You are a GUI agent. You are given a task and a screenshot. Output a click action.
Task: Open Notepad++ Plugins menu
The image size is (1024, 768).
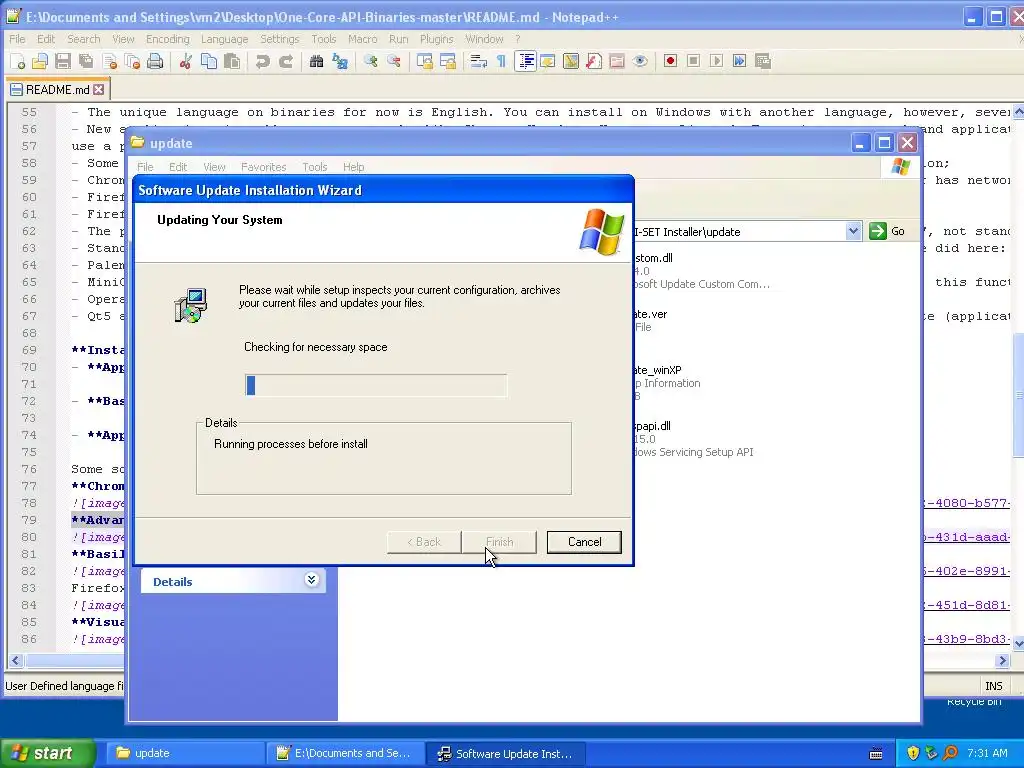(436, 39)
